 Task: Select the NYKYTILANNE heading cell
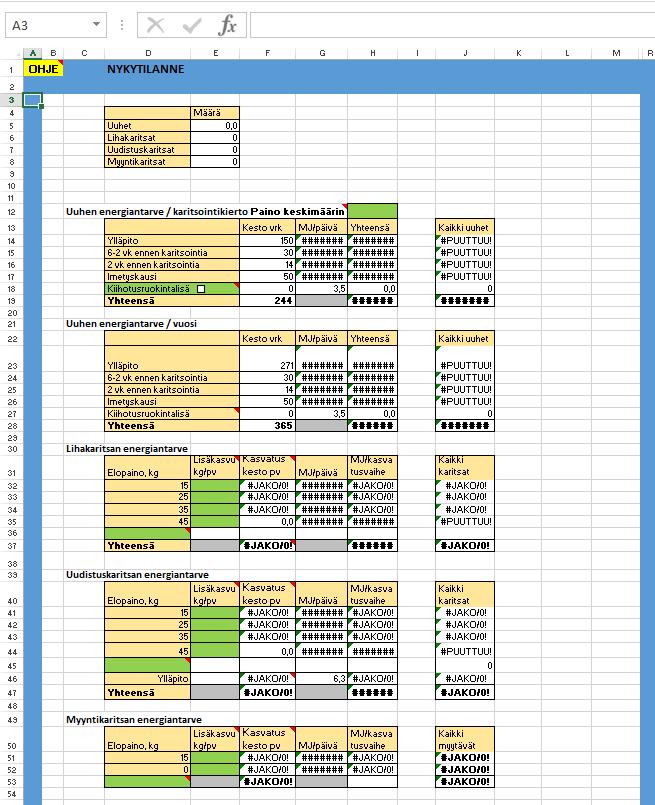146,69
